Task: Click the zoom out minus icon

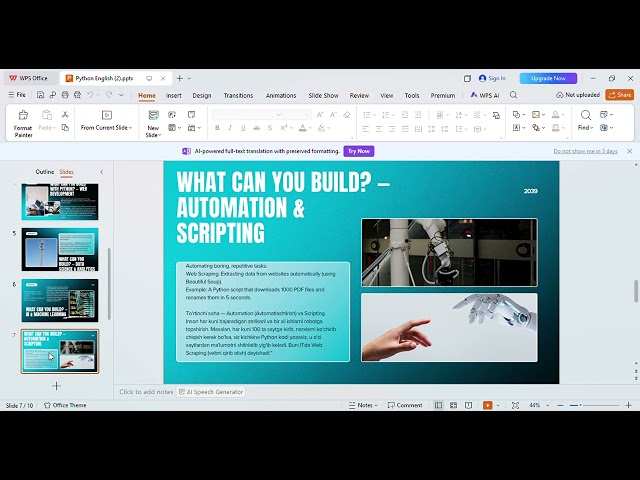Action: (560, 405)
